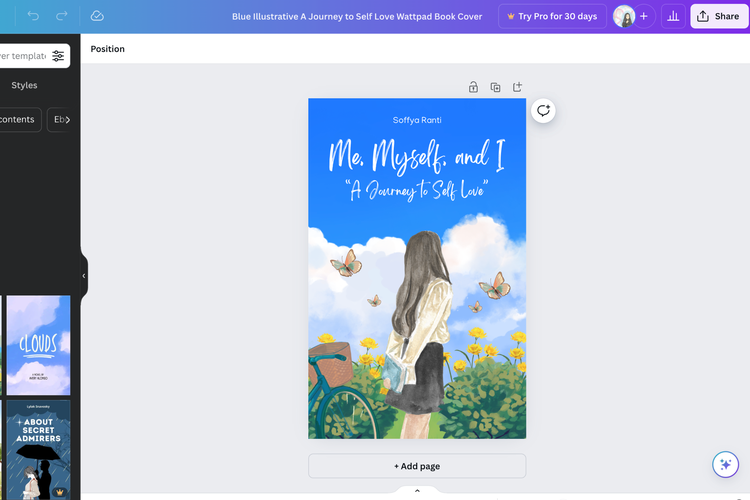This screenshot has height=500, width=750.
Task: Launch the Canva assistant sparkle button
Action: (x=725, y=464)
